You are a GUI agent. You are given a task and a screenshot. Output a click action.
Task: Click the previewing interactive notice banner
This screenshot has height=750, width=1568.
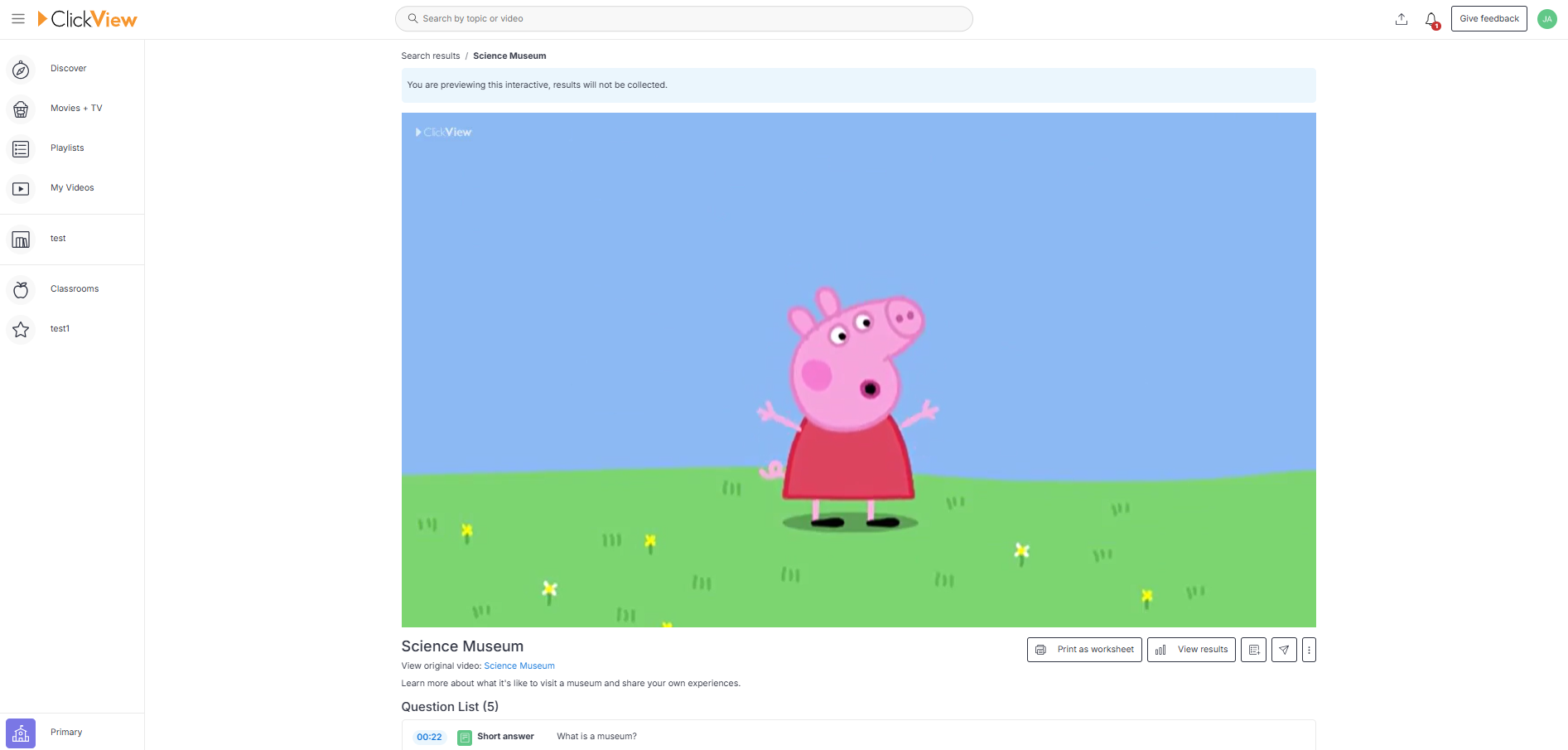tap(858, 85)
